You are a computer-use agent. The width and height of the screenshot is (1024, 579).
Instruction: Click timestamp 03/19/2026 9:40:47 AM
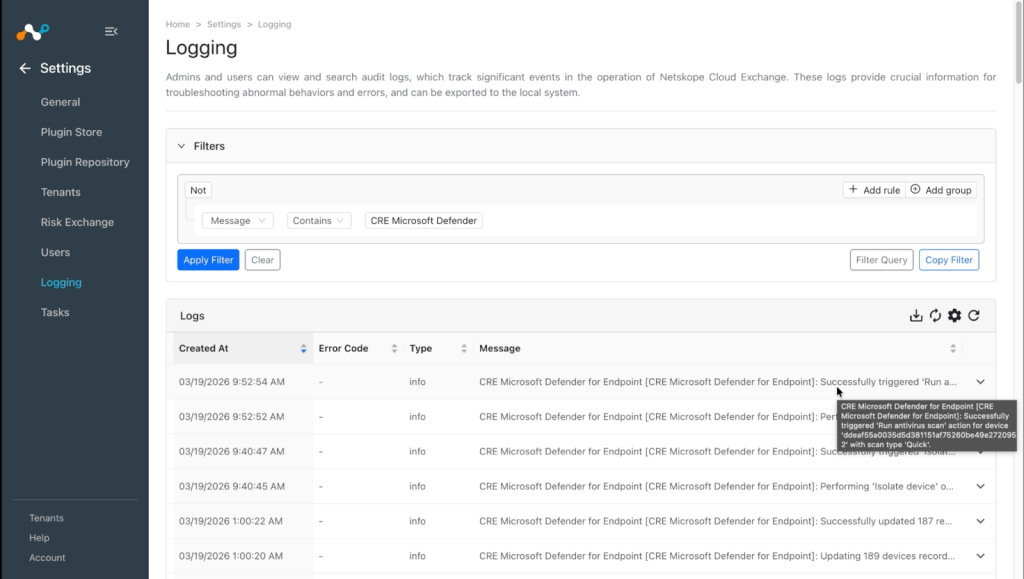(231, 451)
